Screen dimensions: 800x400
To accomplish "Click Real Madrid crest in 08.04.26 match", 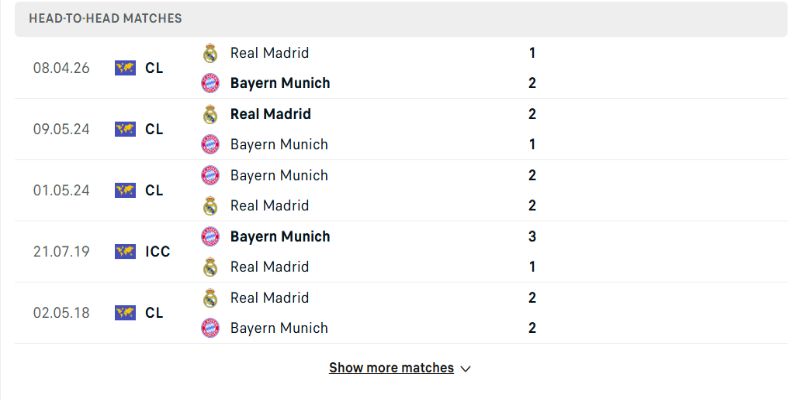I will click(x=210, y=53).
